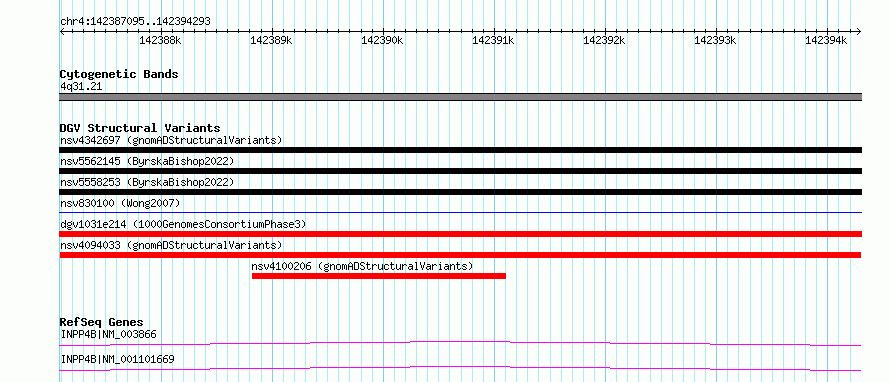Screen dimensions: 890x382
Task: Click the ruler's right arrowhead
Action: click(859, 31)
